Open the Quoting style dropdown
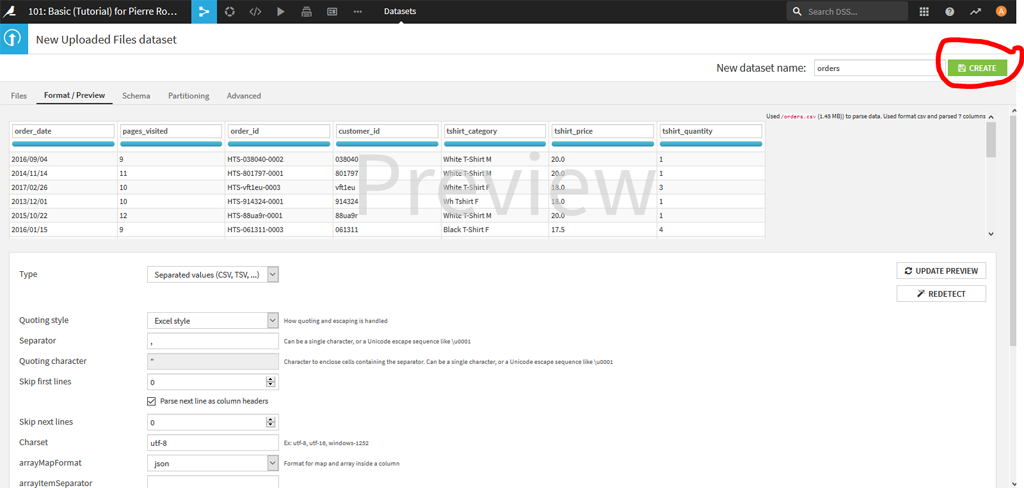Viewport: 1024px width, 488px height. pyautogui.click(x=213, y=321)
